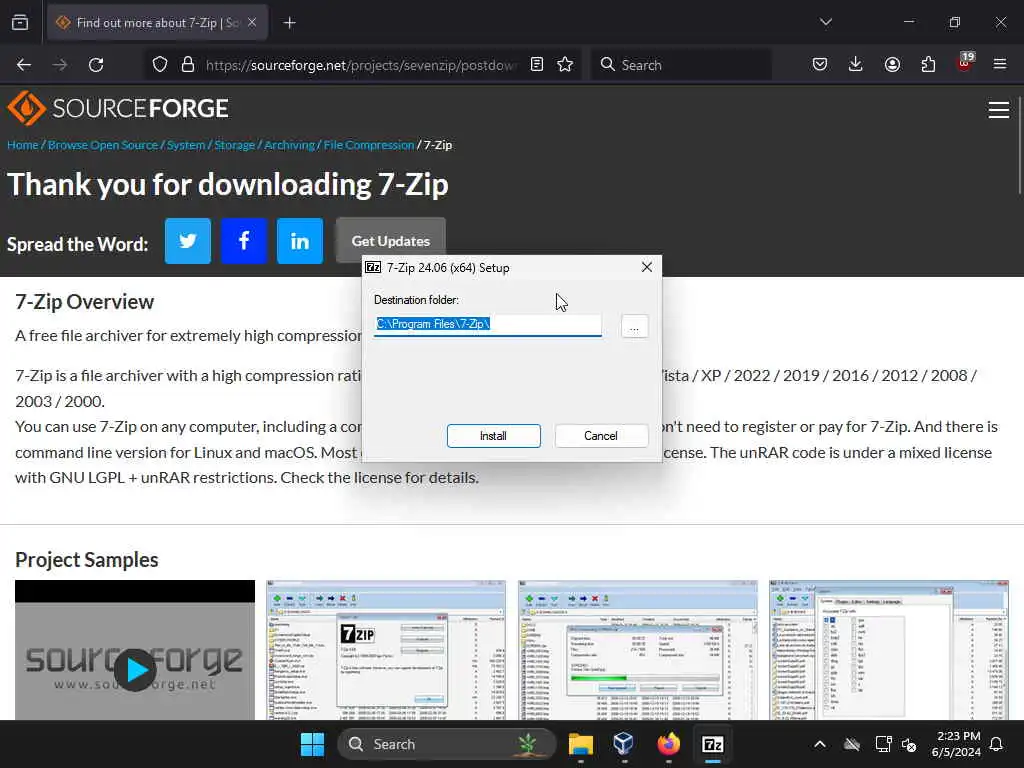Share on LinkedIn icon button
Image resolution: width=1024 pixels, height=768 pixels.
(x=300, y=241)
